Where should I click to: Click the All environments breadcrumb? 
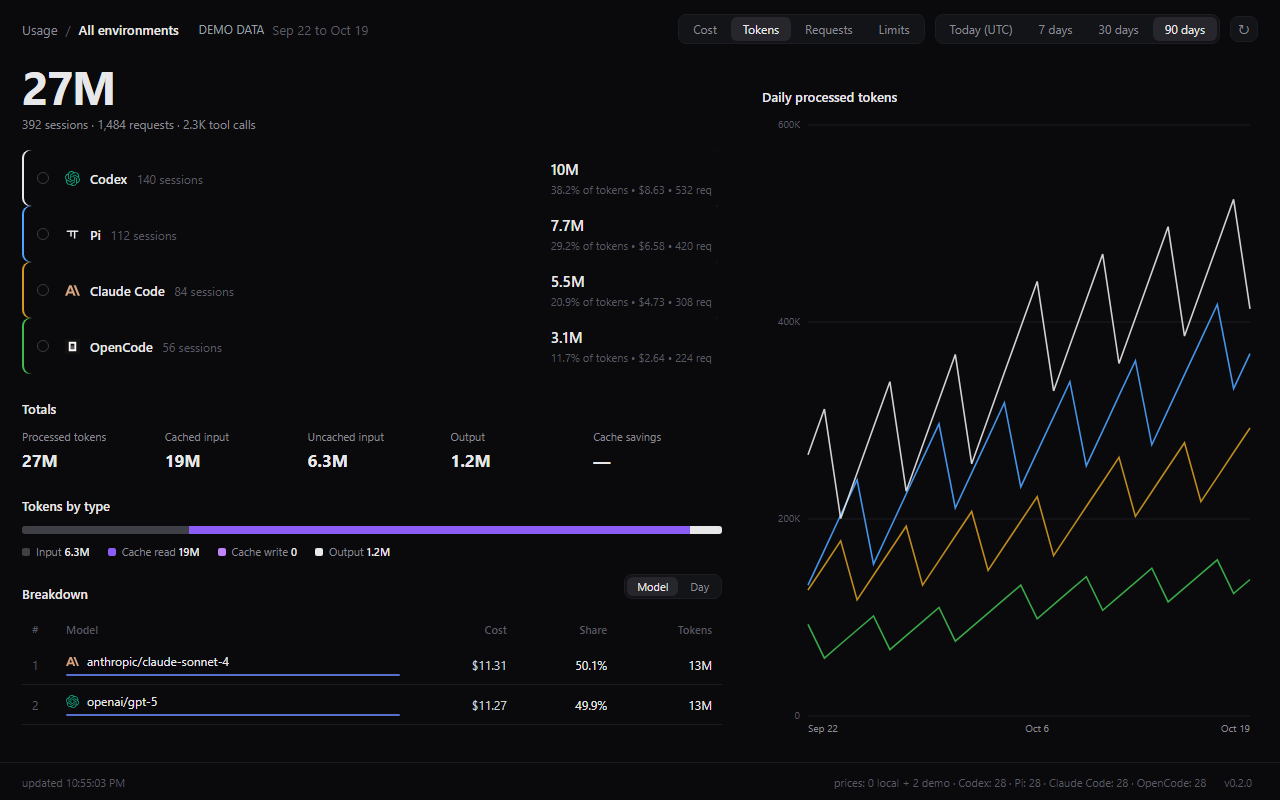click(x=129, y=30)
